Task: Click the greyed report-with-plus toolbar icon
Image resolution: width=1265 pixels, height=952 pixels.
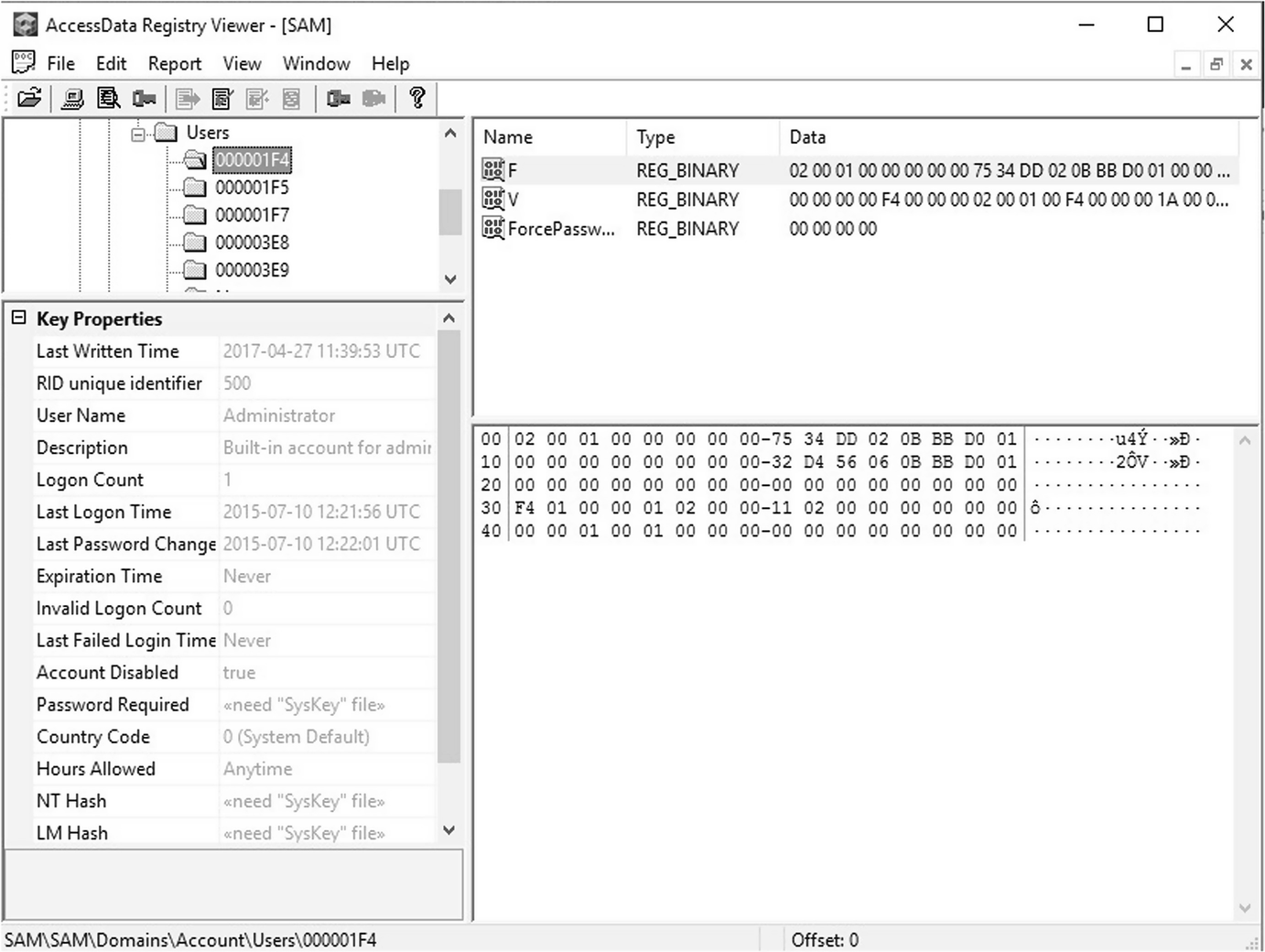Action: point(257,98)
